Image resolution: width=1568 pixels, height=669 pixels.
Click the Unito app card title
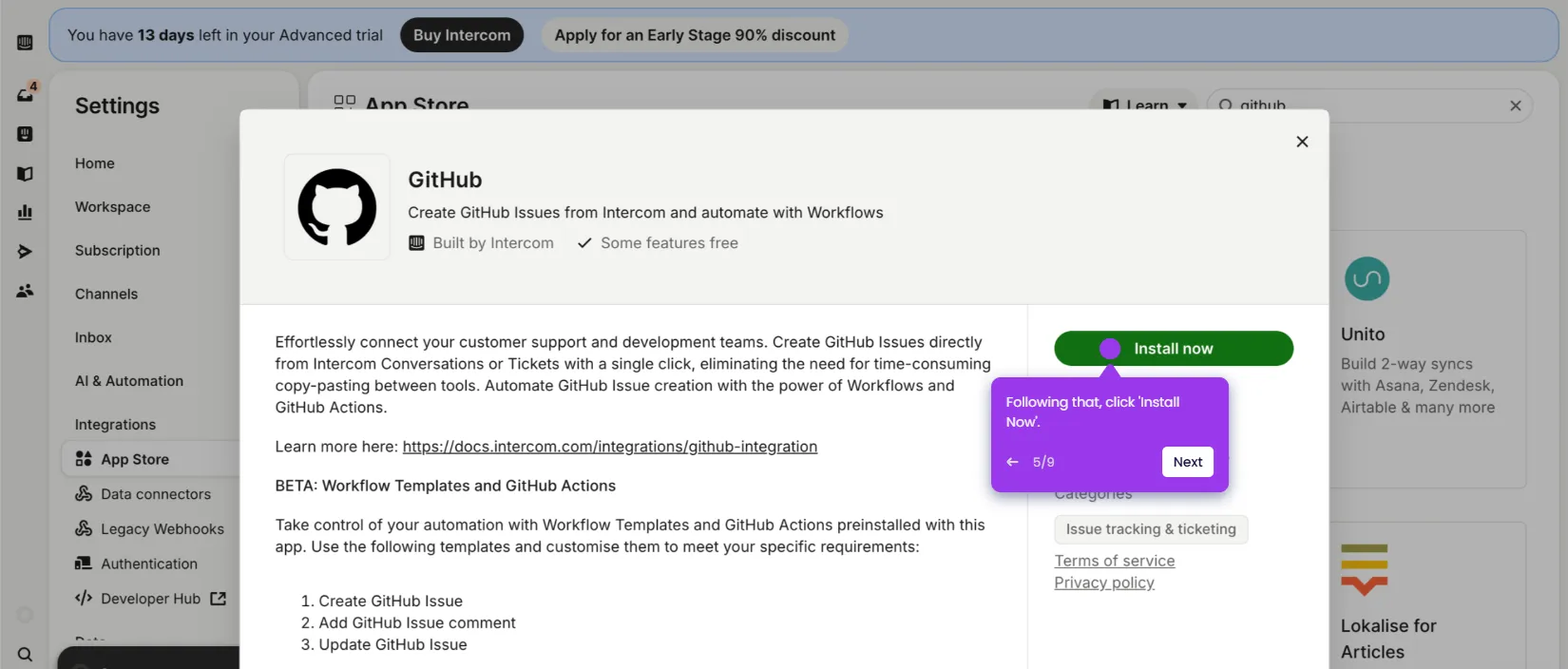1363,334
